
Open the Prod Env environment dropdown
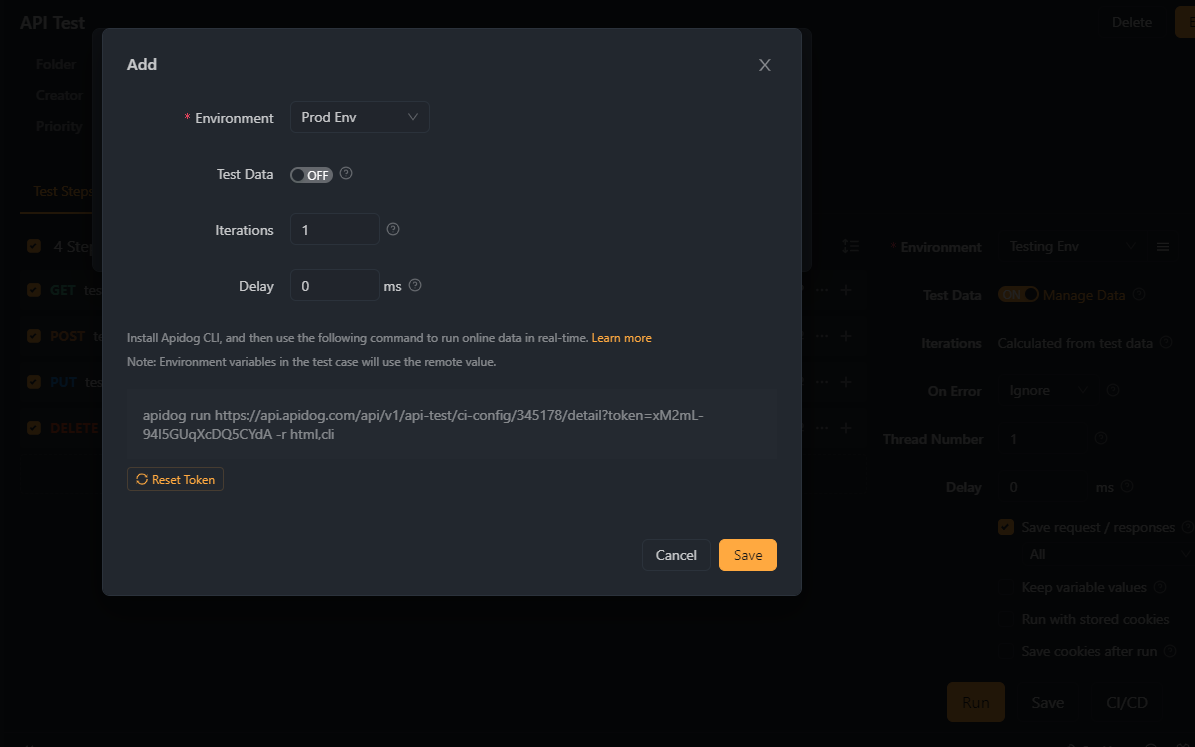tap(360, 117)
